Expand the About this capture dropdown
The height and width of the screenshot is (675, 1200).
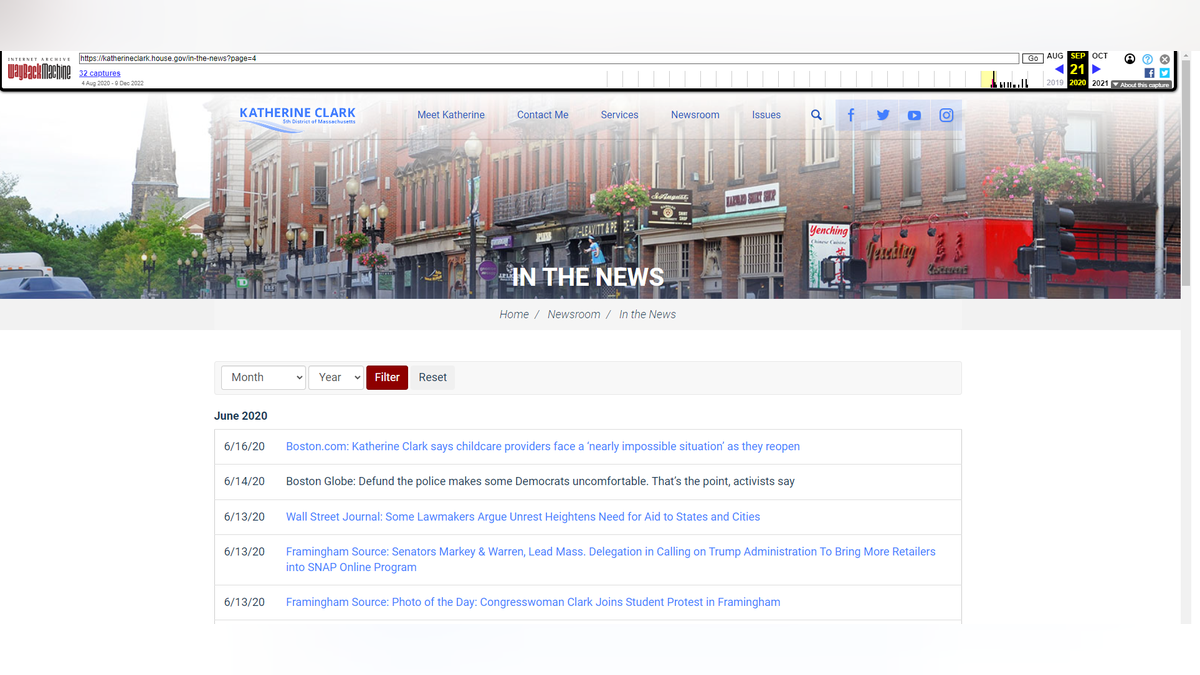coord(1140,85)
